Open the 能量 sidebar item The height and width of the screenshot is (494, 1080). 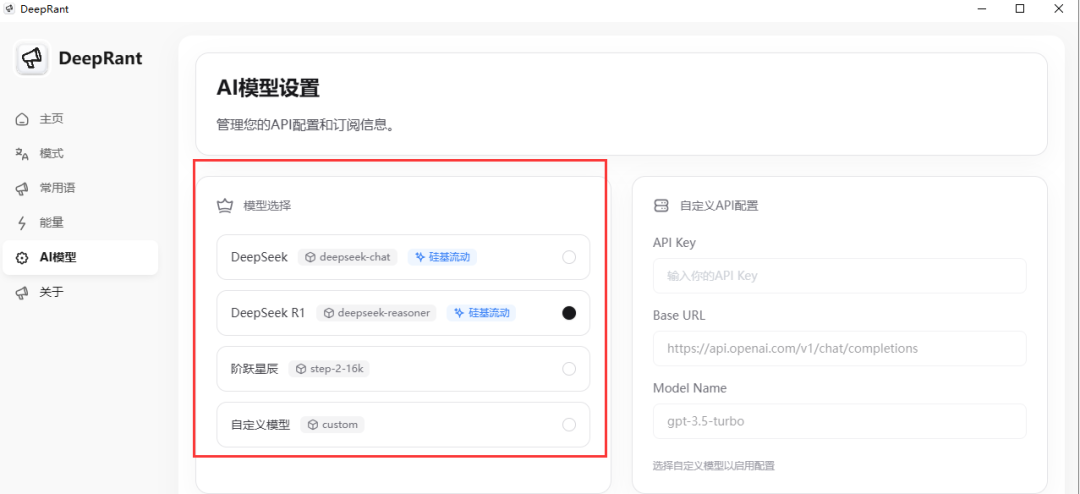[80, 223]
